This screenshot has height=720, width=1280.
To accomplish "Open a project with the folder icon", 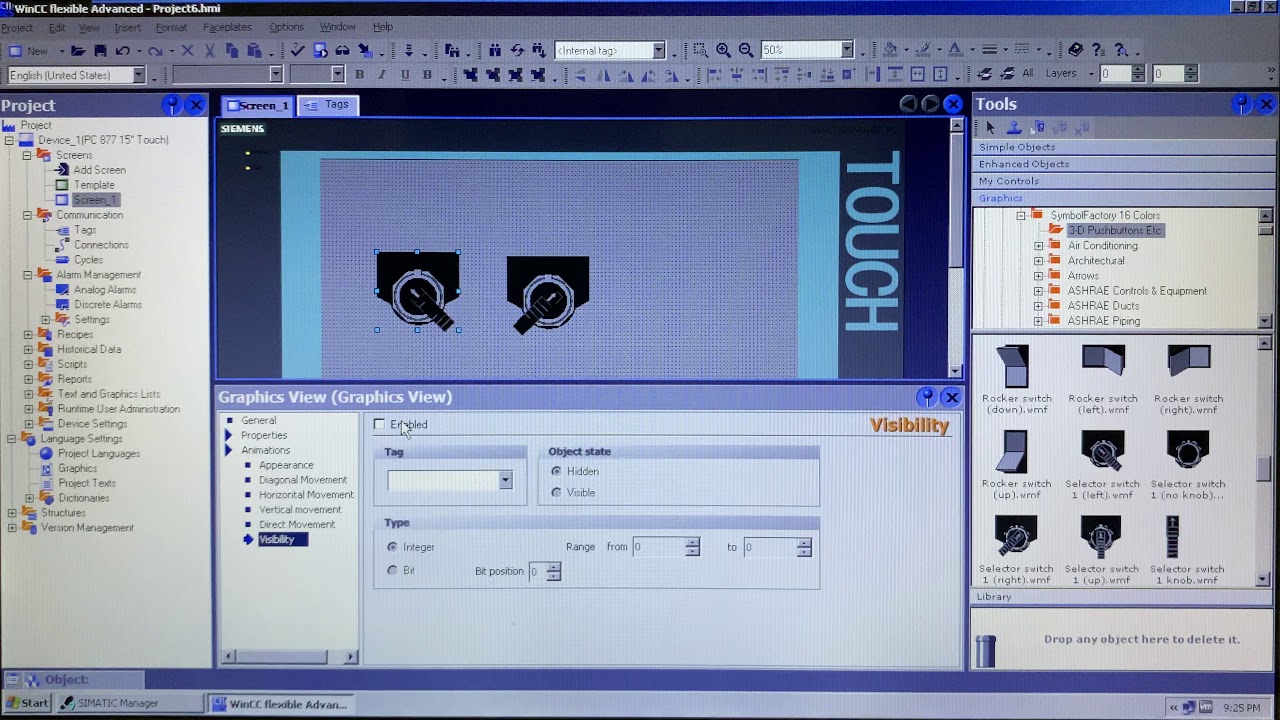I will coord(78,50).
